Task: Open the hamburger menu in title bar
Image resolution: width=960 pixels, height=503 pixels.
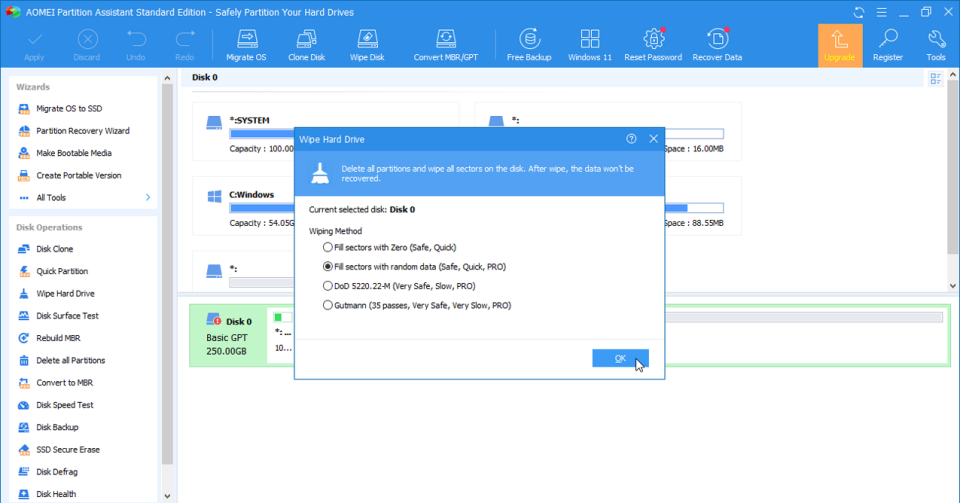Action: click(x=882, y=12)
